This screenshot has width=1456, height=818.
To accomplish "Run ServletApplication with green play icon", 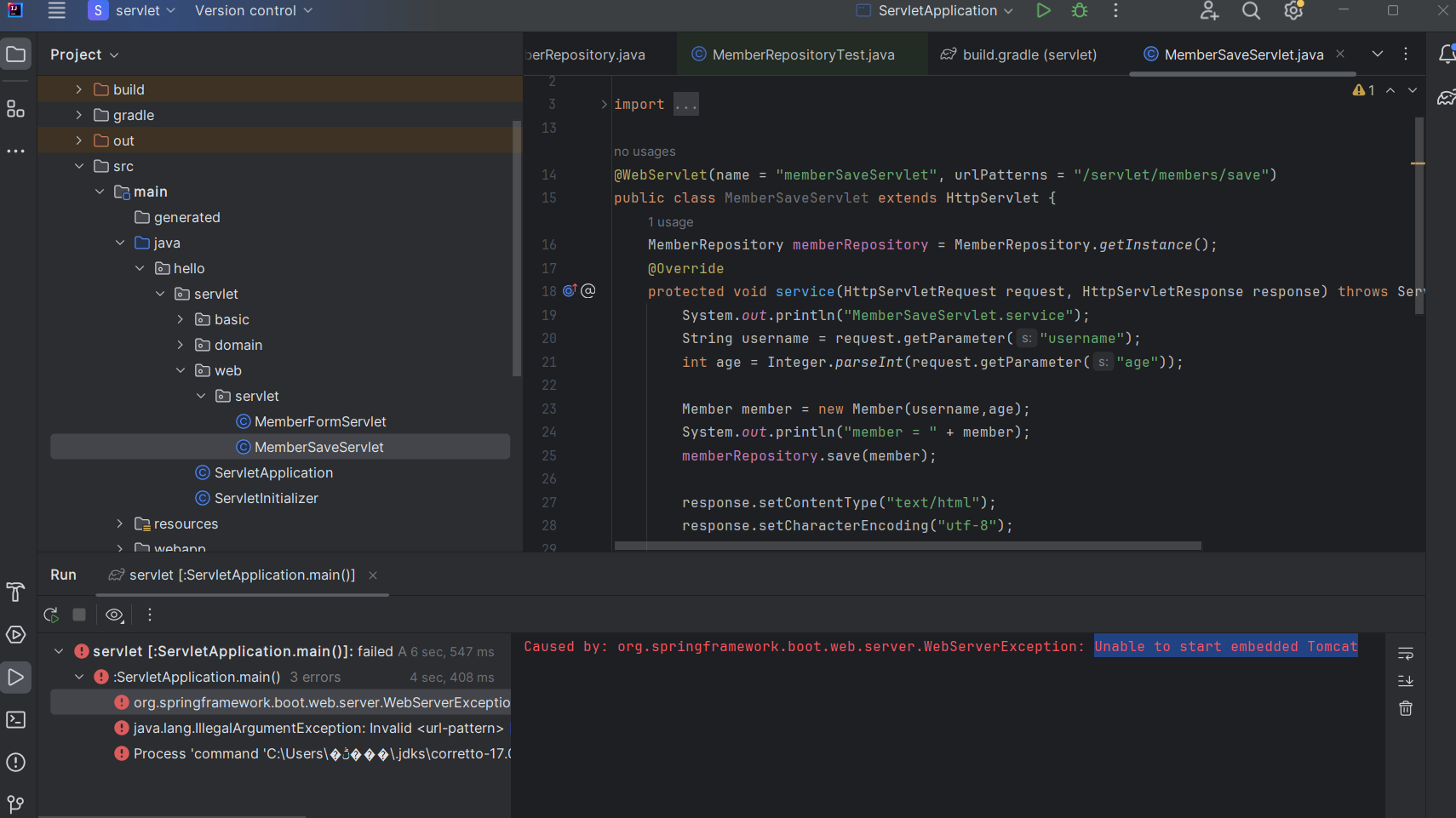I will click(1043, 10).
